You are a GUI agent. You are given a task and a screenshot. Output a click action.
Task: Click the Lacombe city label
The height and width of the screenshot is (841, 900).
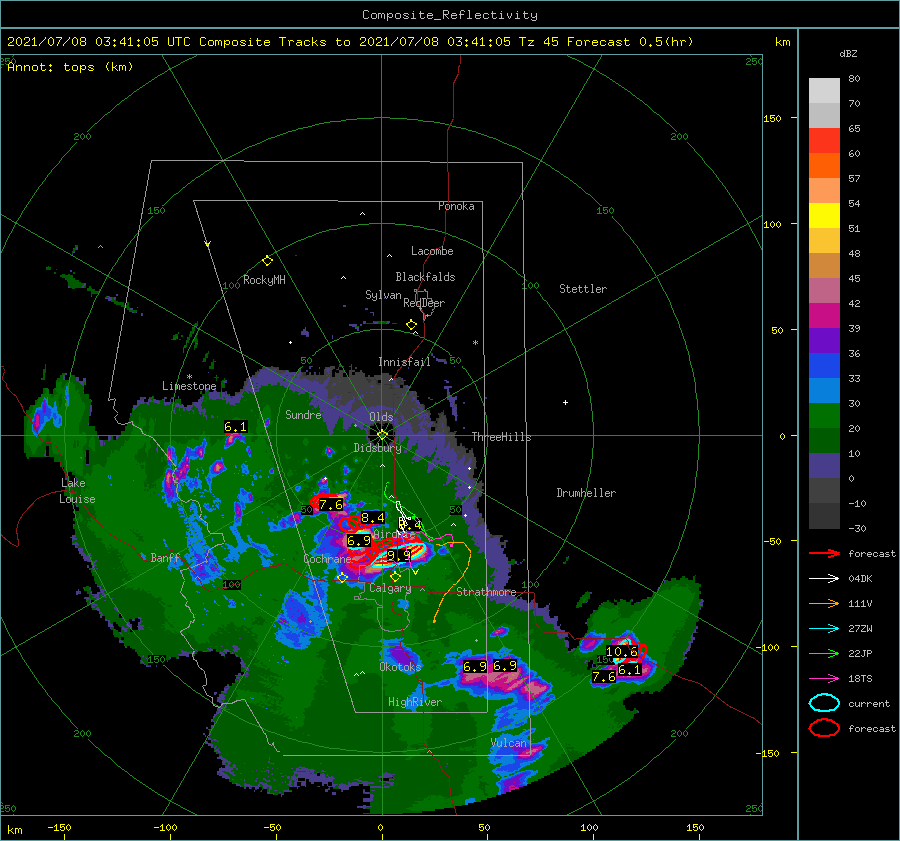pos(432,251)
